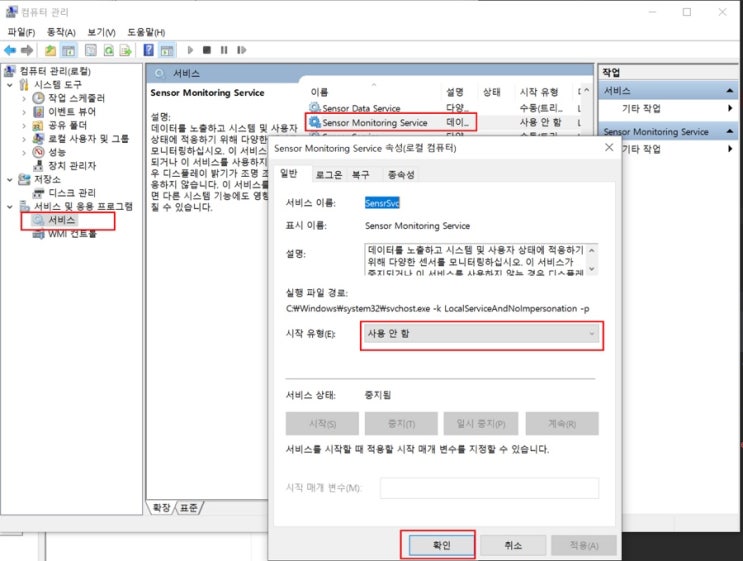Start the service with toolbar play icon
The width and height of the screenshot is (743, 561).
190,50
